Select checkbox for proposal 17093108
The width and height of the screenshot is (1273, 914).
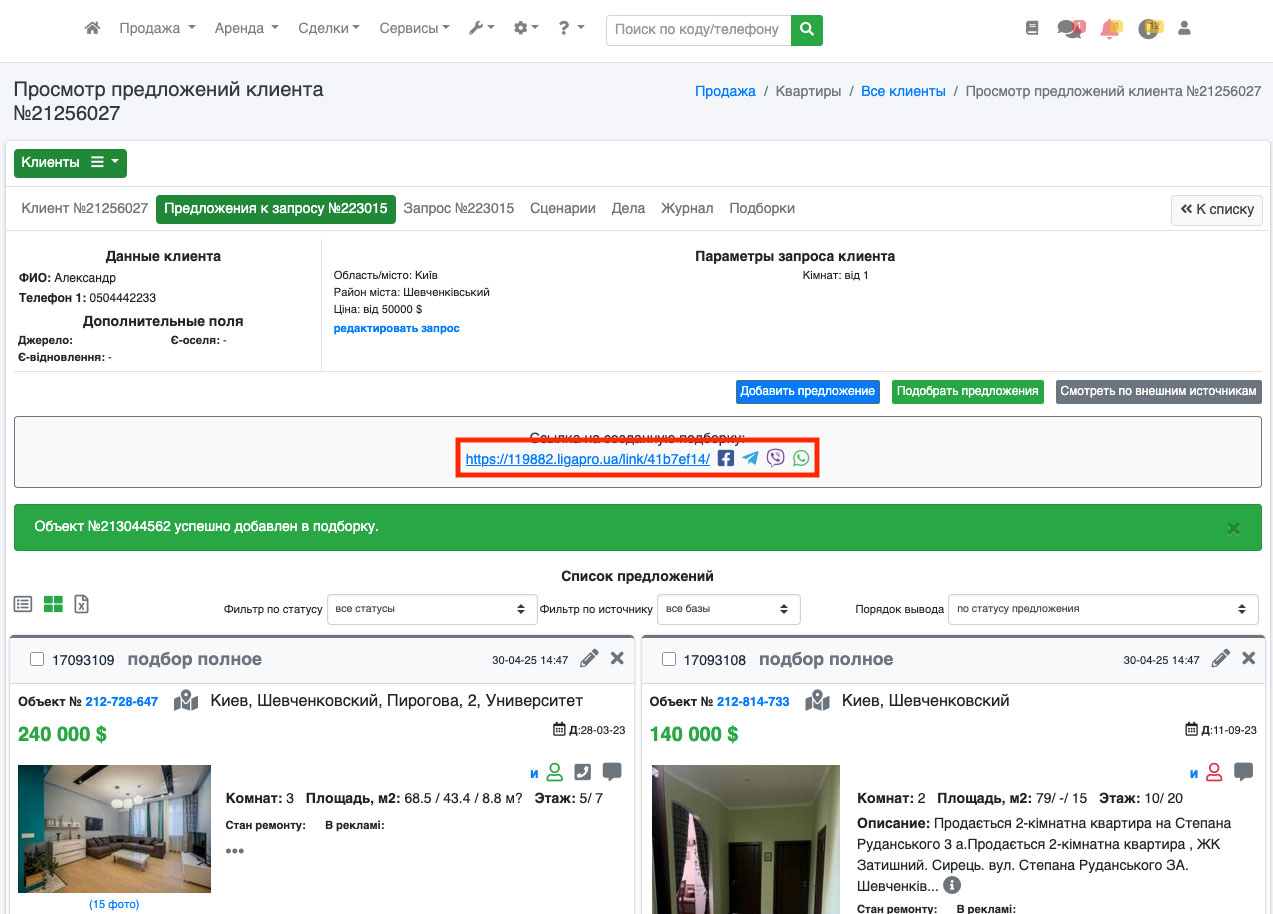(669, 659)
